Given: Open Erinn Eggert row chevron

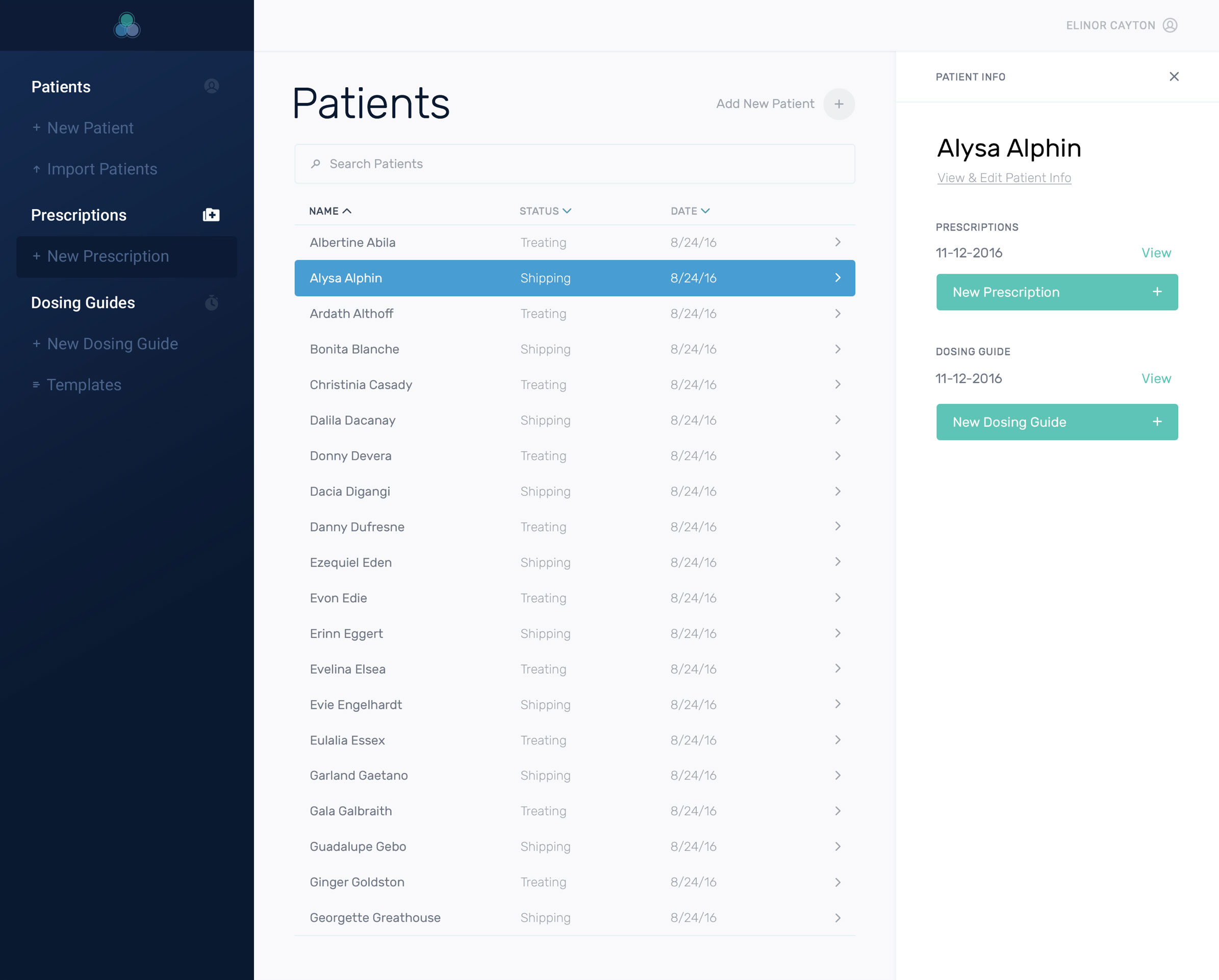Looking at the screenshot, I should point(837,634).
